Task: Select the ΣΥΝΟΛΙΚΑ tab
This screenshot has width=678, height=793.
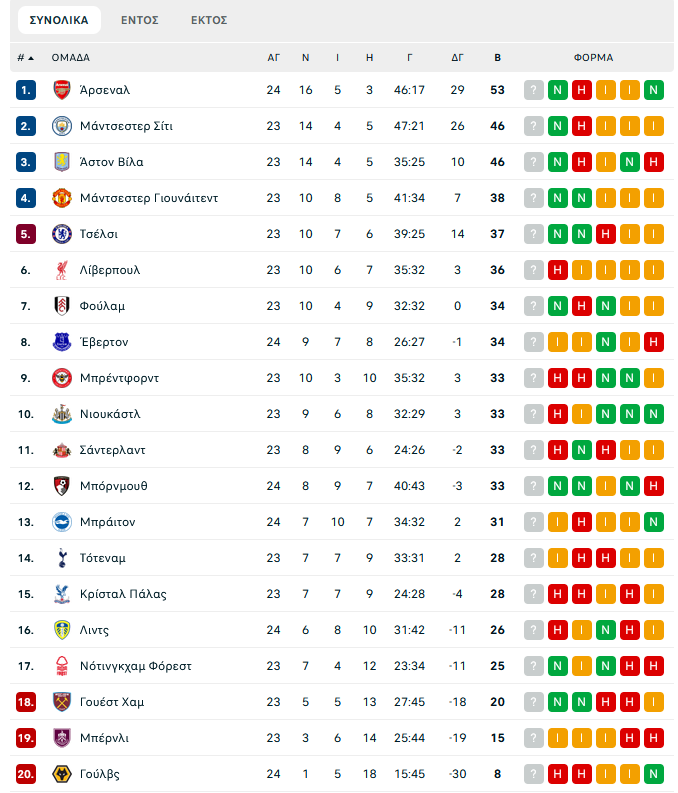Action: [59, 20]
